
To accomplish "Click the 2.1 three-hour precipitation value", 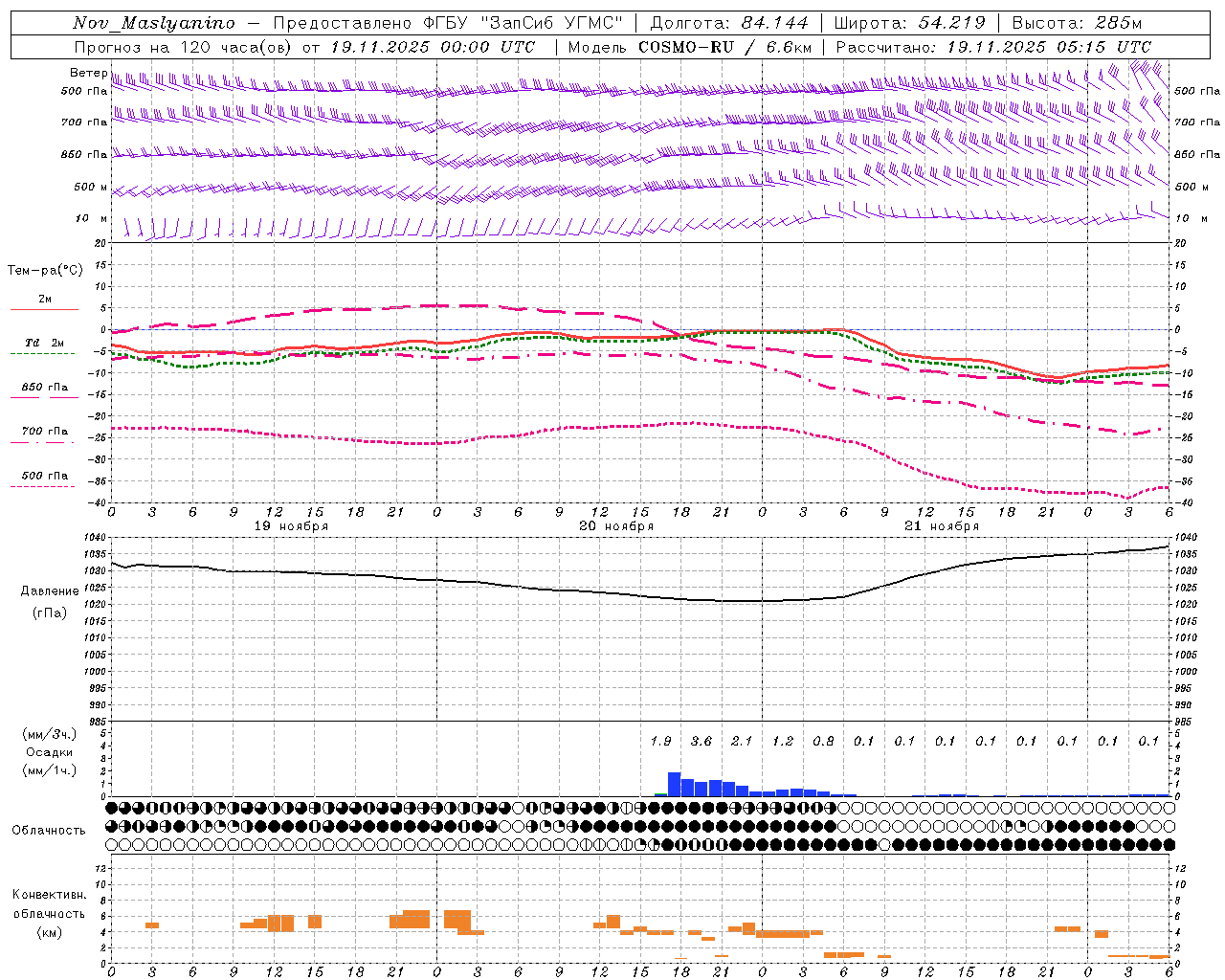I will click(742, 742).
